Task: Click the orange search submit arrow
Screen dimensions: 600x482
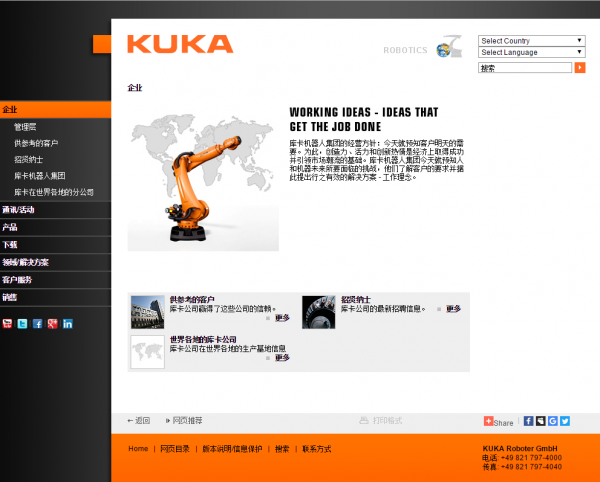Action: point(580,68)
